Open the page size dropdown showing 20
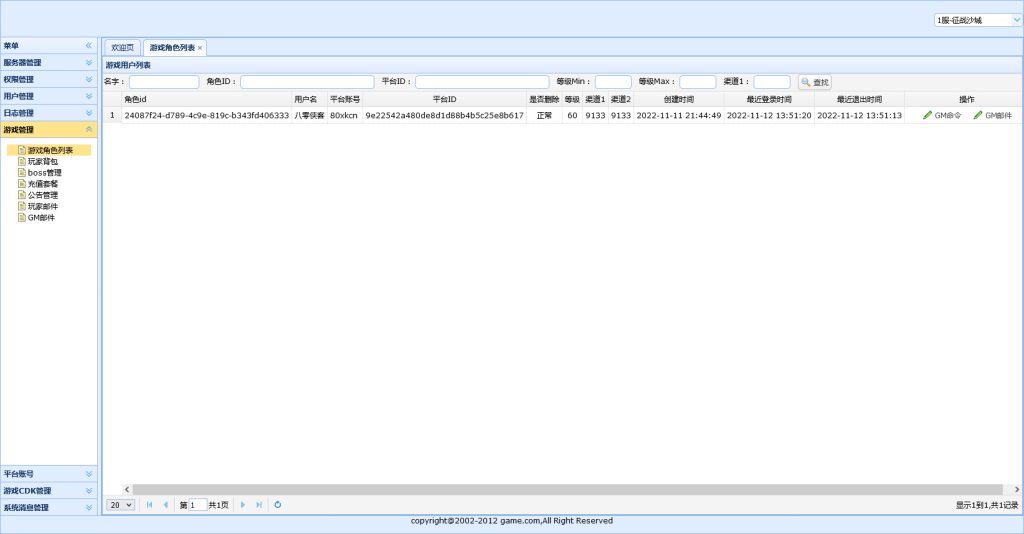The width and height of the screenshot is (1024, 534). (x=120, y=505)
